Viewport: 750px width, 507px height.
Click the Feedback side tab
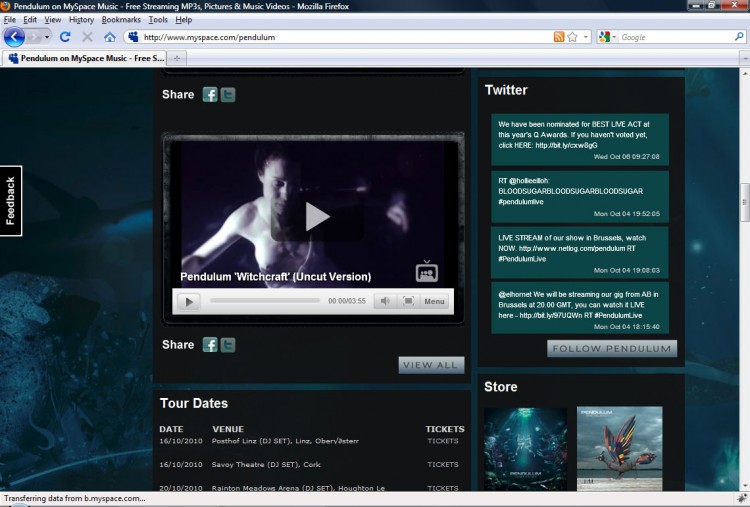11,201
